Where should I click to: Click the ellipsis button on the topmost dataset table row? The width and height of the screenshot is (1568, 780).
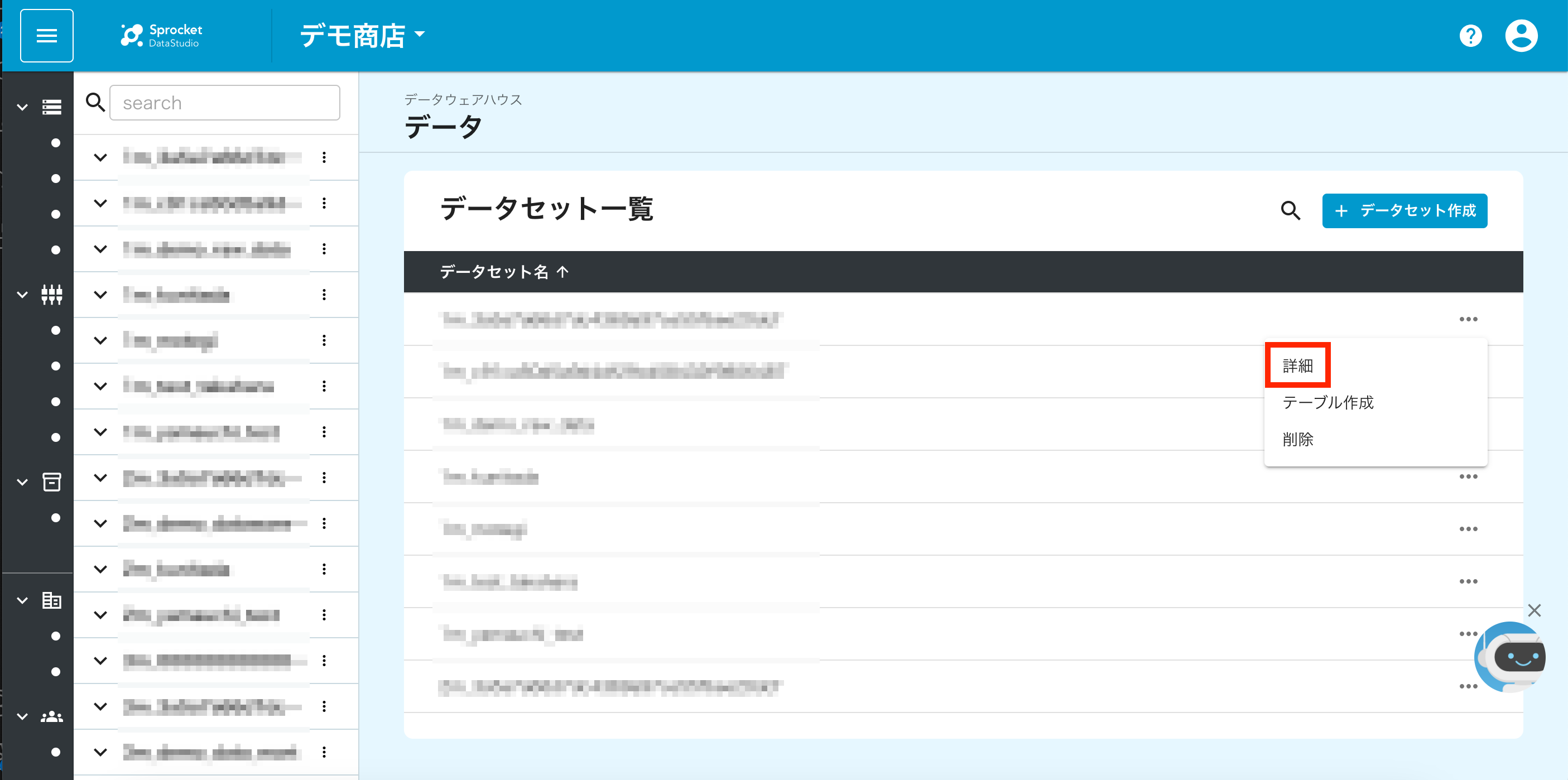(1468, 319)
